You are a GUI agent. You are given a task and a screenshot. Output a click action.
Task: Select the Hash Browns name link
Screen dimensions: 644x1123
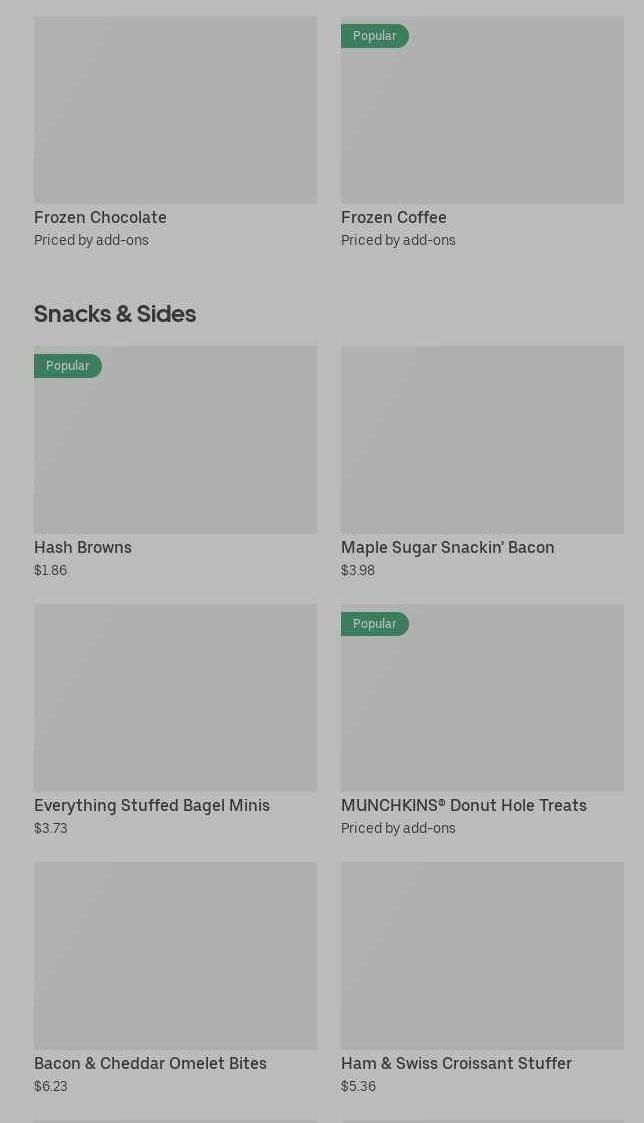[x=83, y=547]
